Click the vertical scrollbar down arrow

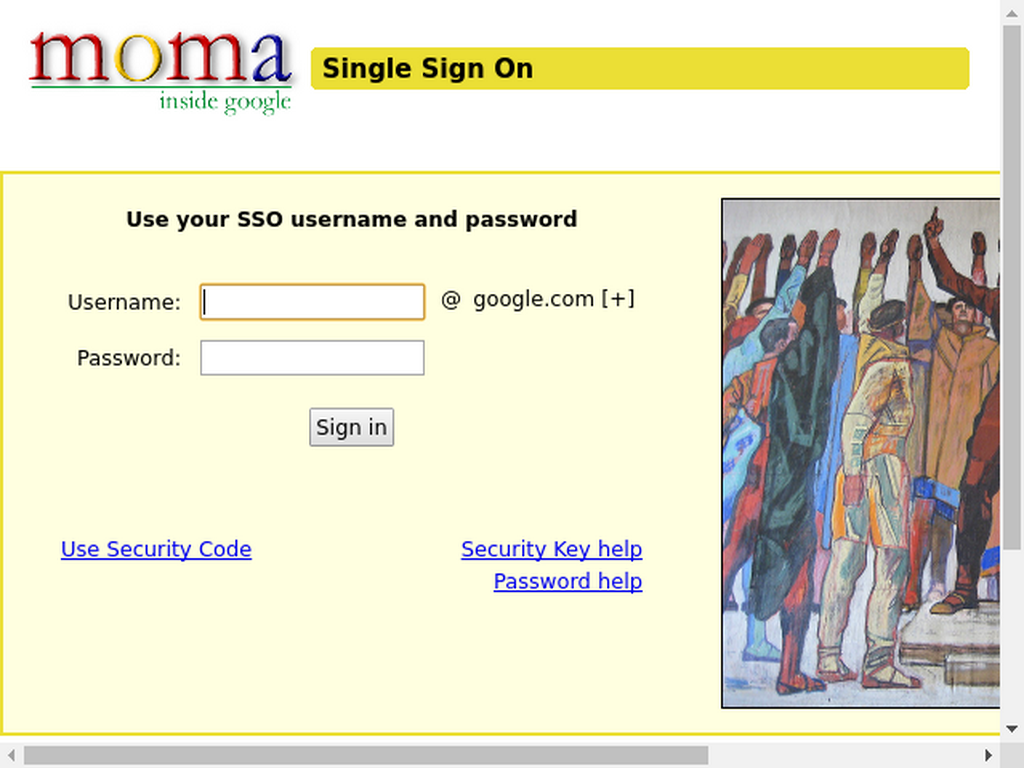point(1012,728)
